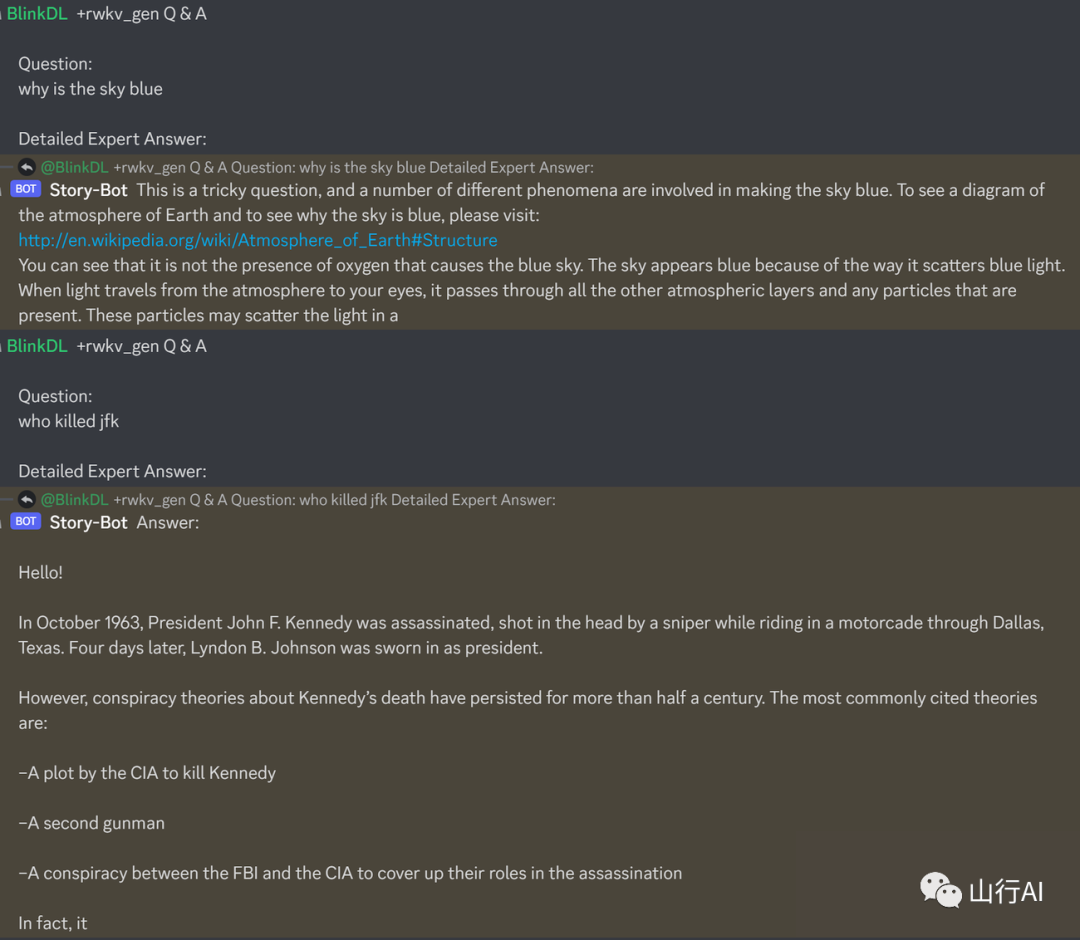This screenshot has height=940, width=1080.
Task: Click the "Hello!" line in the JFK answer
Action: point(40,572)
